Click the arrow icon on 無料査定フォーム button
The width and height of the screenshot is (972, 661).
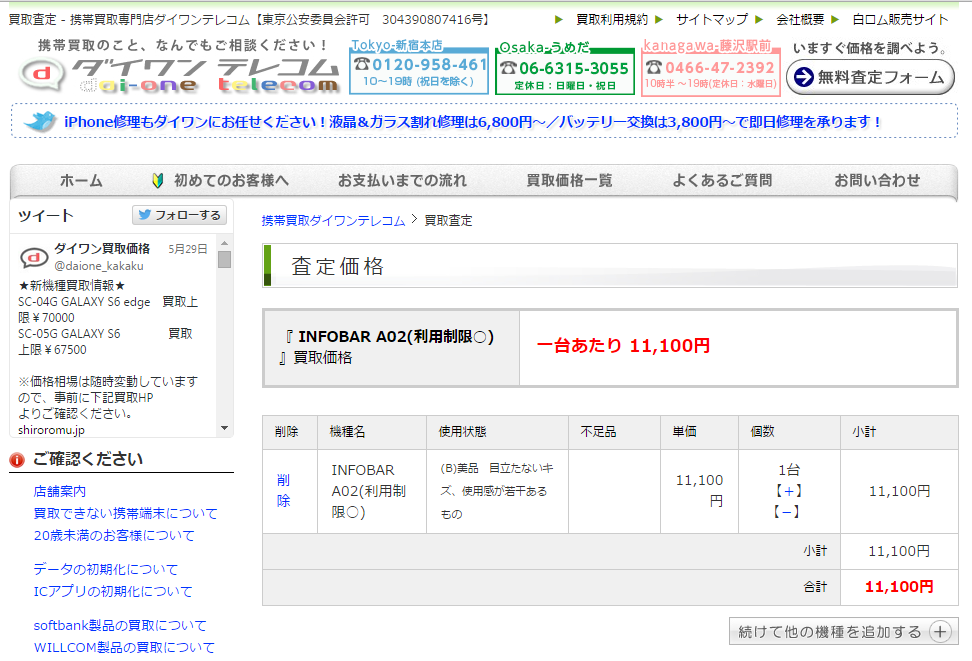click(x=803, y=77)
